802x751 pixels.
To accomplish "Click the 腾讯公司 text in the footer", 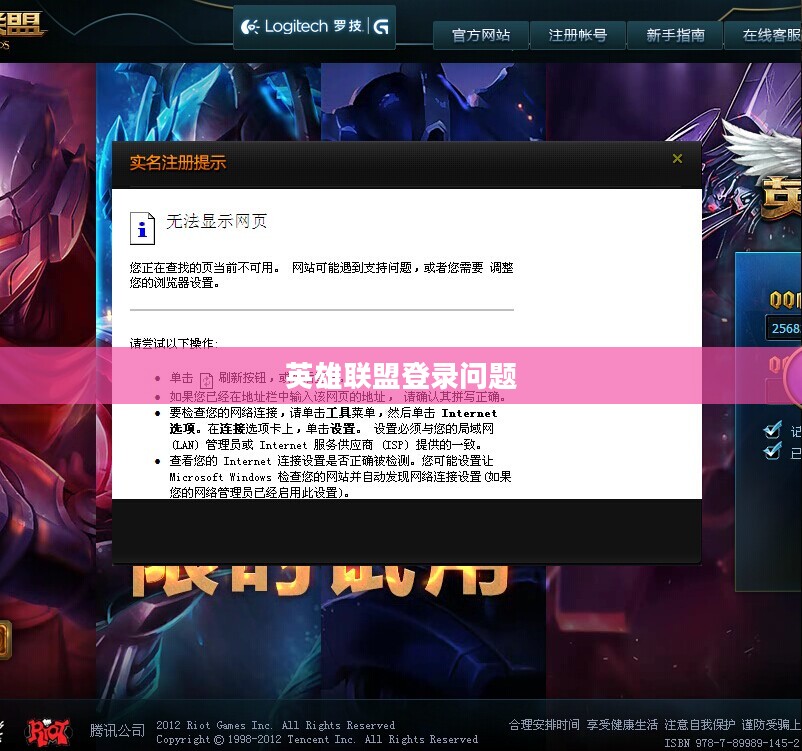I will 117,730.
